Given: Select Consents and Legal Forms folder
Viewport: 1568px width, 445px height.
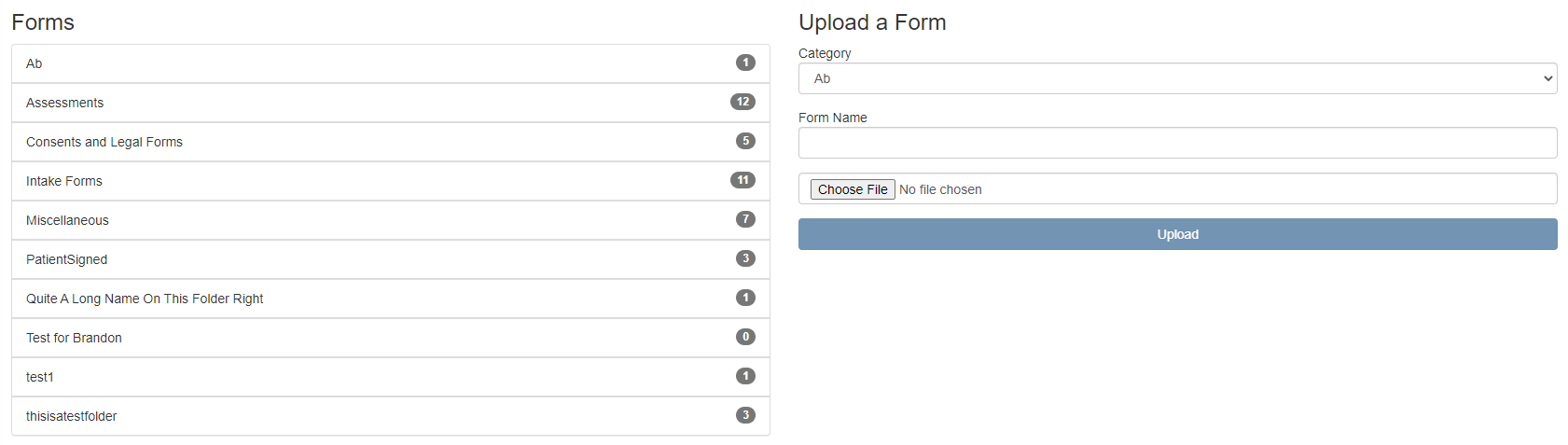Looking at the screenshot, I should click(x=104, y=142).
